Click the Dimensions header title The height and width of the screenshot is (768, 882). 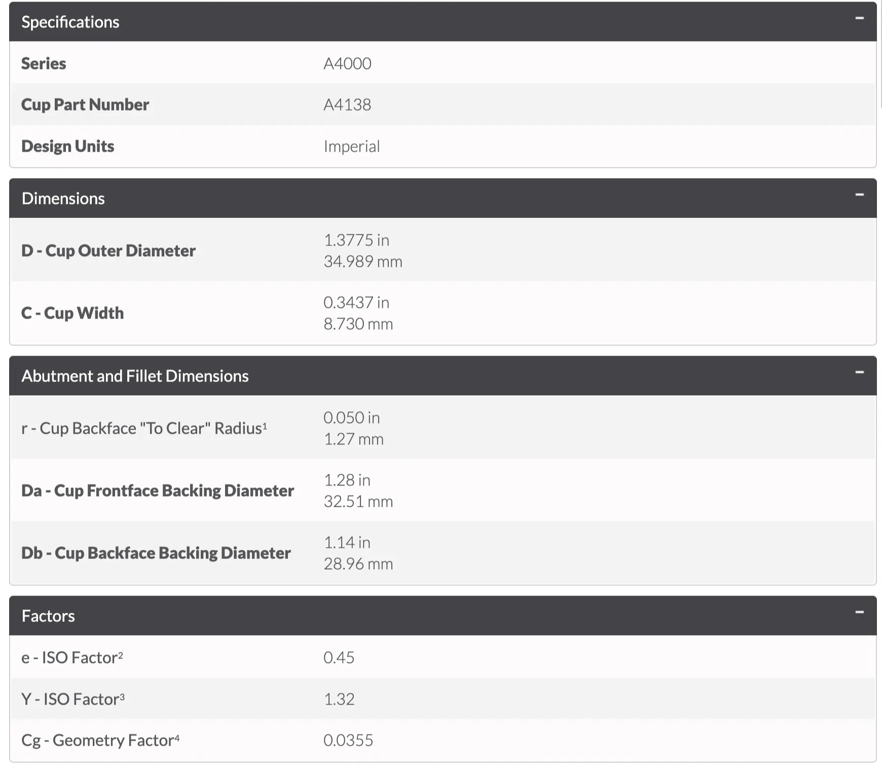click(63, 198)
